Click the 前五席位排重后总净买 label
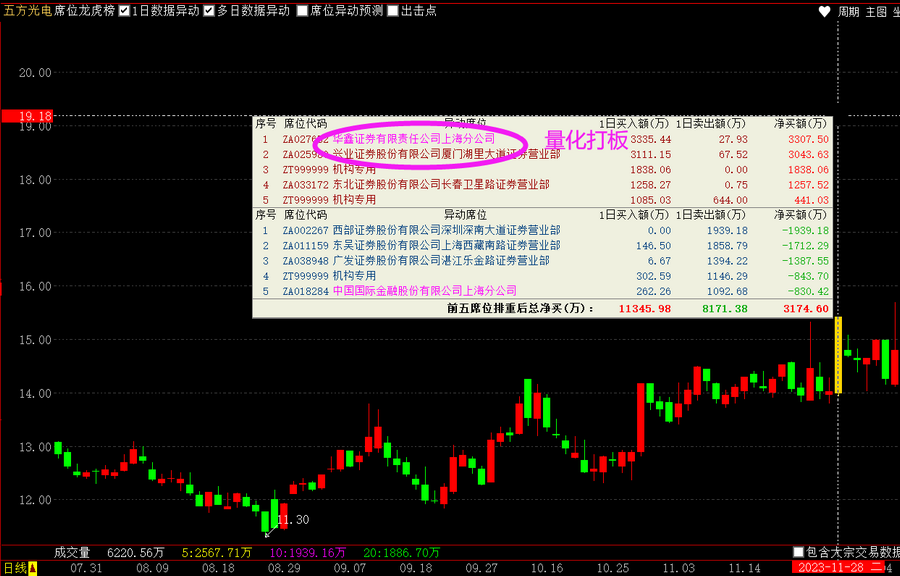Image resolution: width=900 pixels, height=576 pixels. tap(520, 309)
